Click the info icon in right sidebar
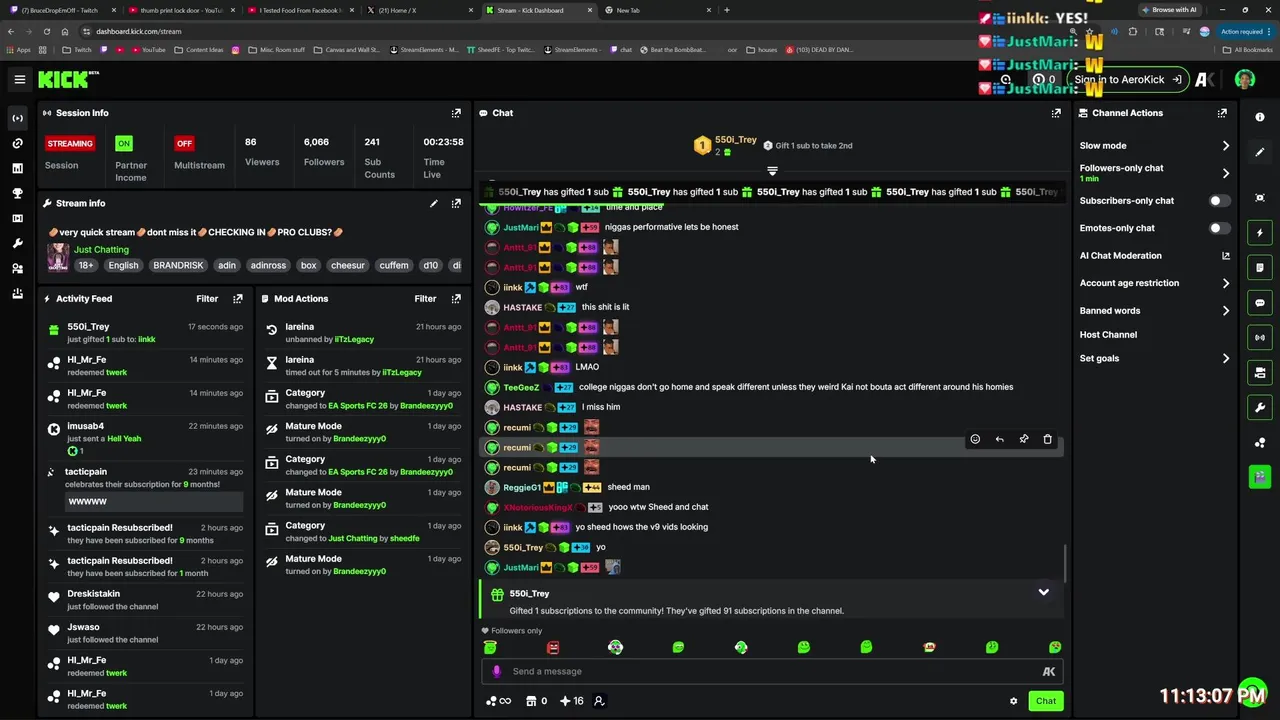Screen dimensions: 1280x720 [x=1260, y=117]
